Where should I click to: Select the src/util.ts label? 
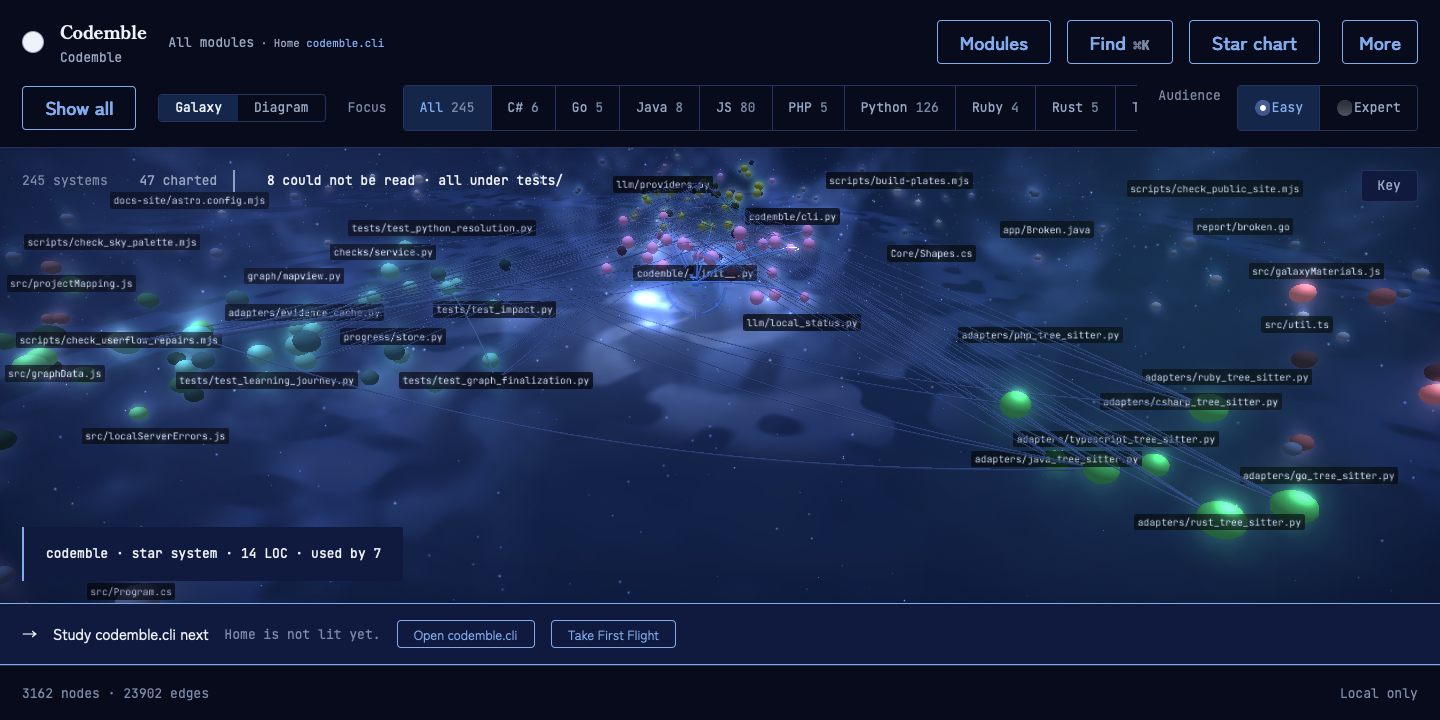pos(1297,325)
